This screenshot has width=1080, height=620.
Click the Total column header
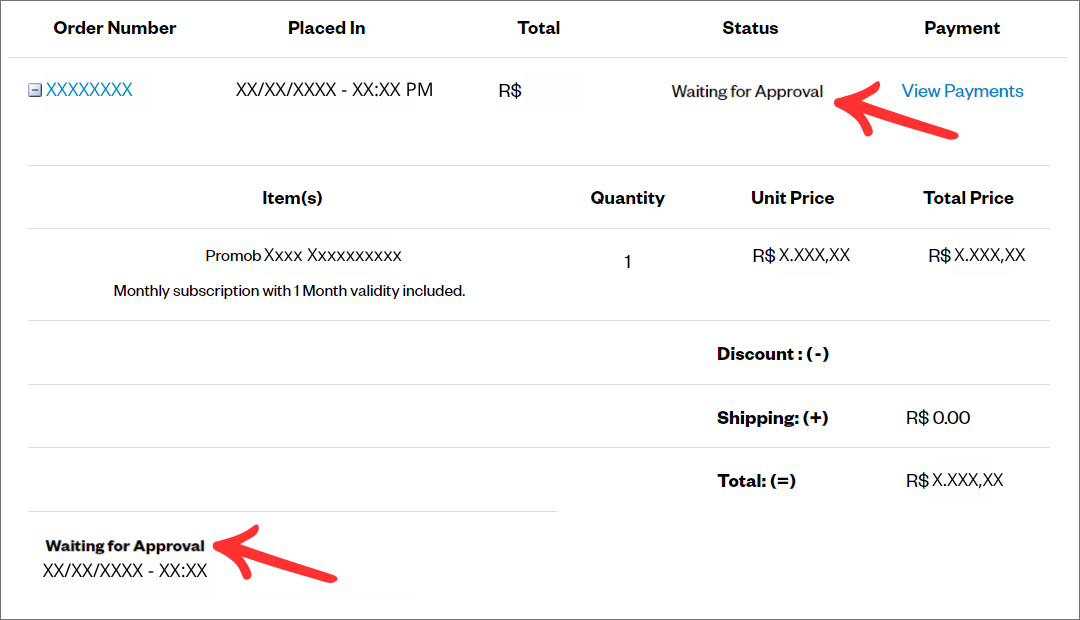point(539,28)
